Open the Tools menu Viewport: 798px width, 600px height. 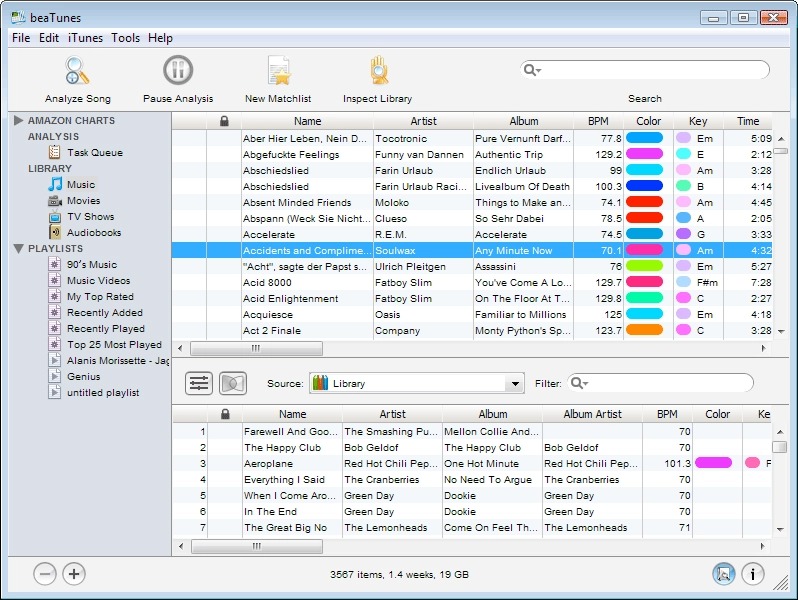(x=125, y=38)
